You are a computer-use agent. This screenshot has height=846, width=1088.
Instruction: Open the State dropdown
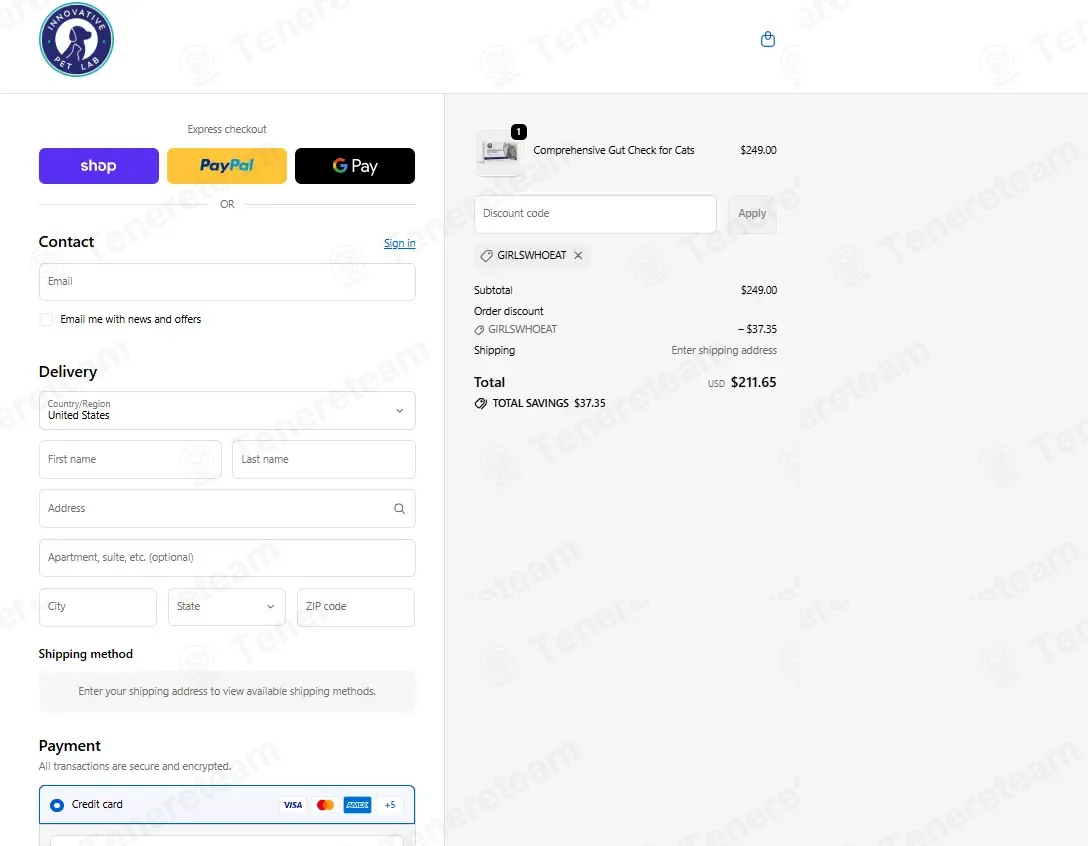[227, 607]
